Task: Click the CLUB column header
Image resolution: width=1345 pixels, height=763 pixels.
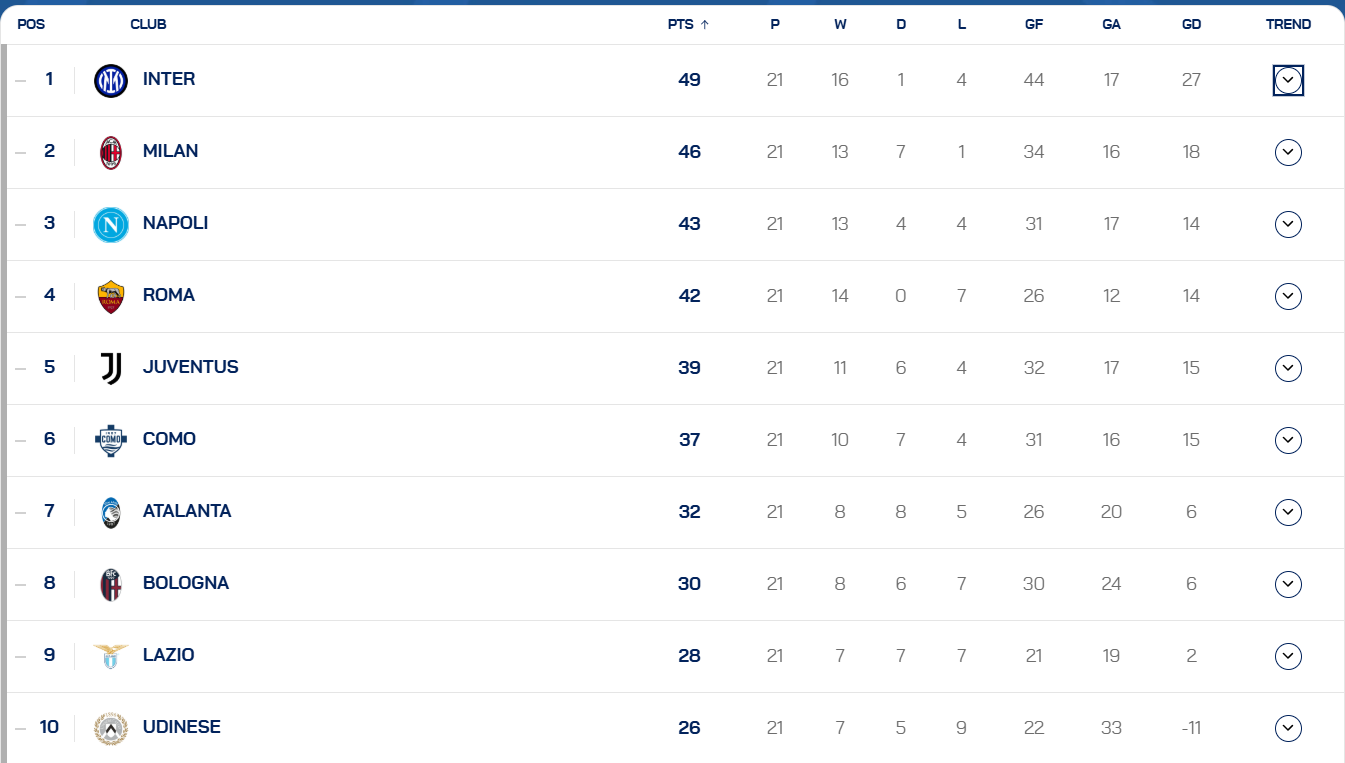Action: click(x=148, y=25)
